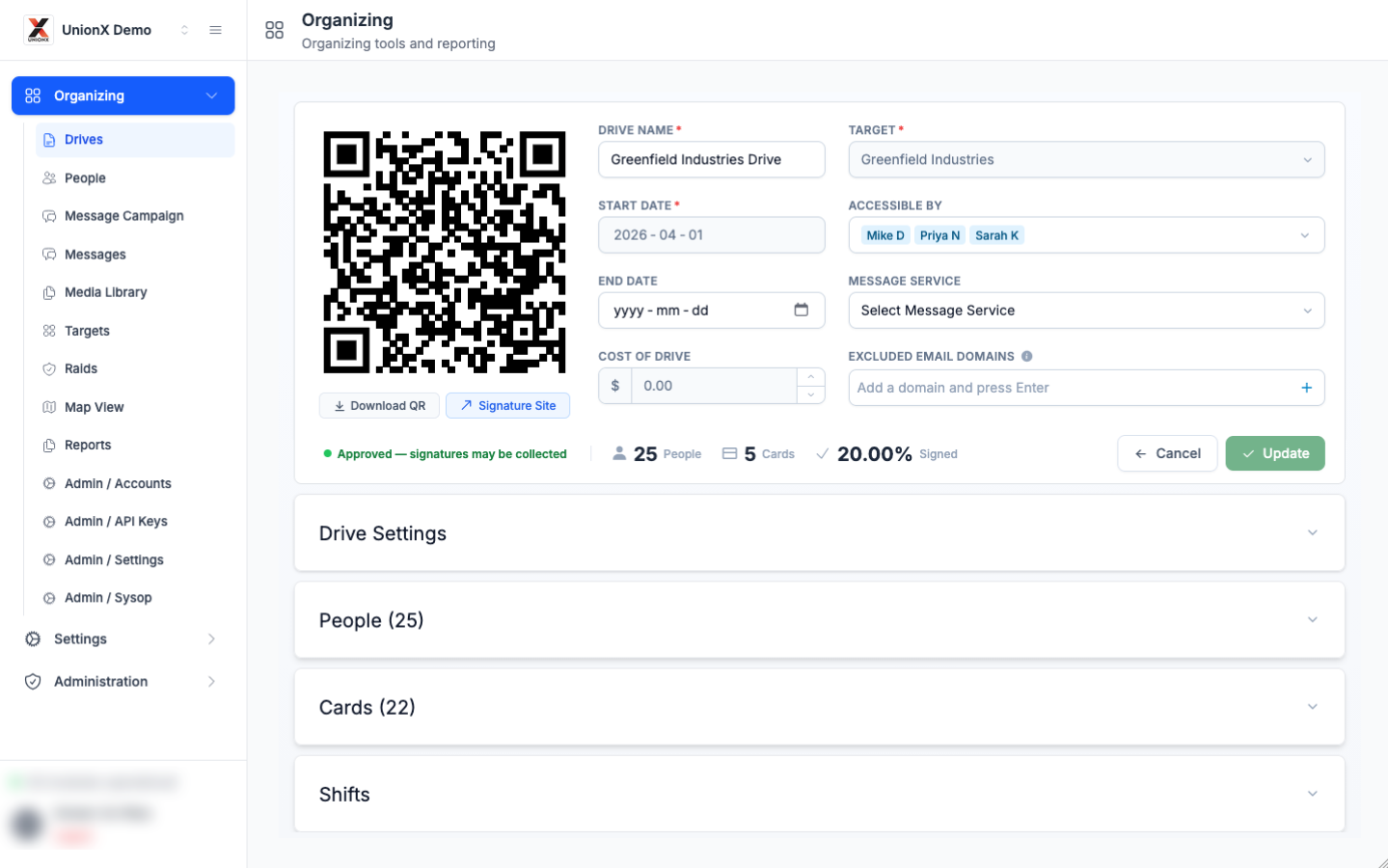Open the Signature Site link

[x=507, y=406]
